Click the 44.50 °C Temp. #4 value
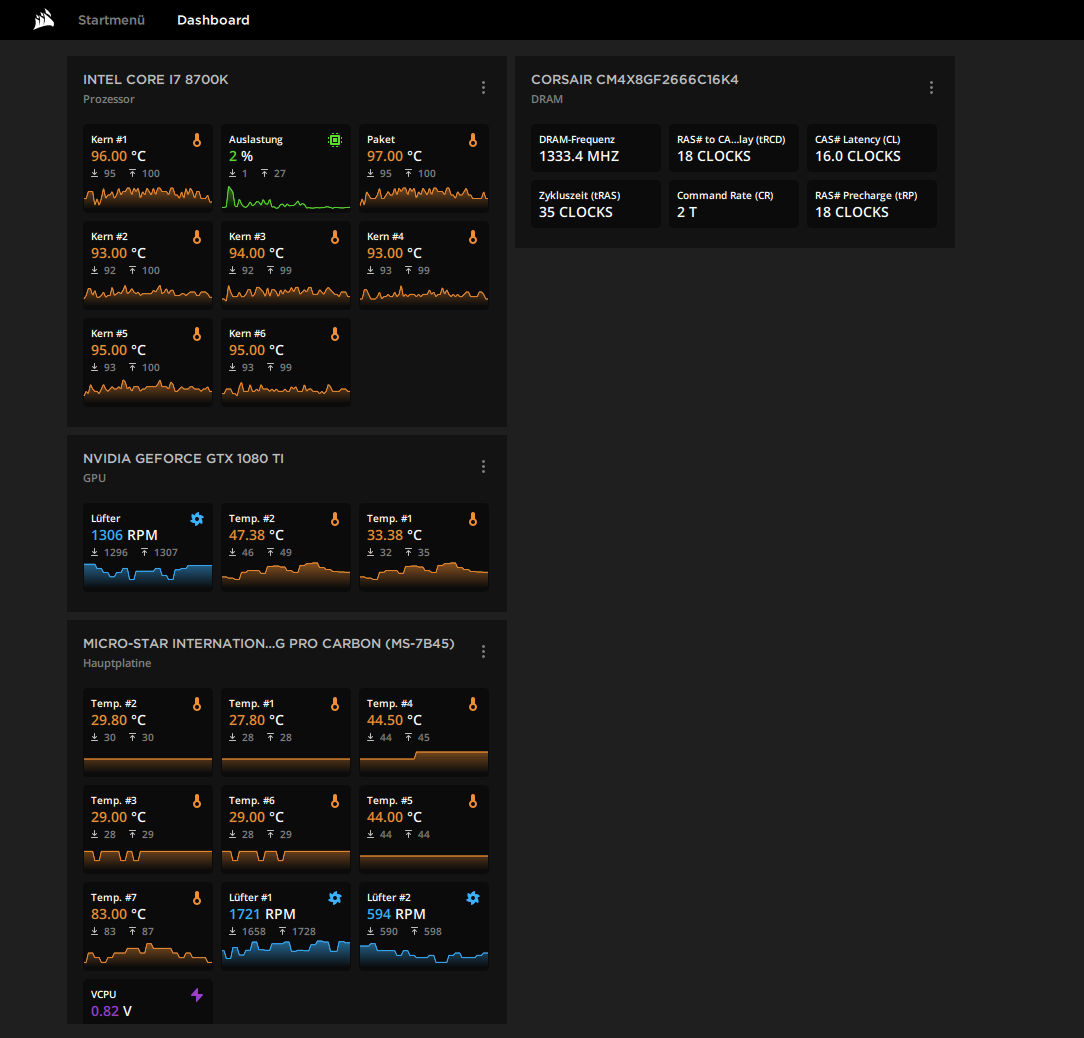The width and height of the screenshot is (1084, 1038). click(x=394, y=720)
